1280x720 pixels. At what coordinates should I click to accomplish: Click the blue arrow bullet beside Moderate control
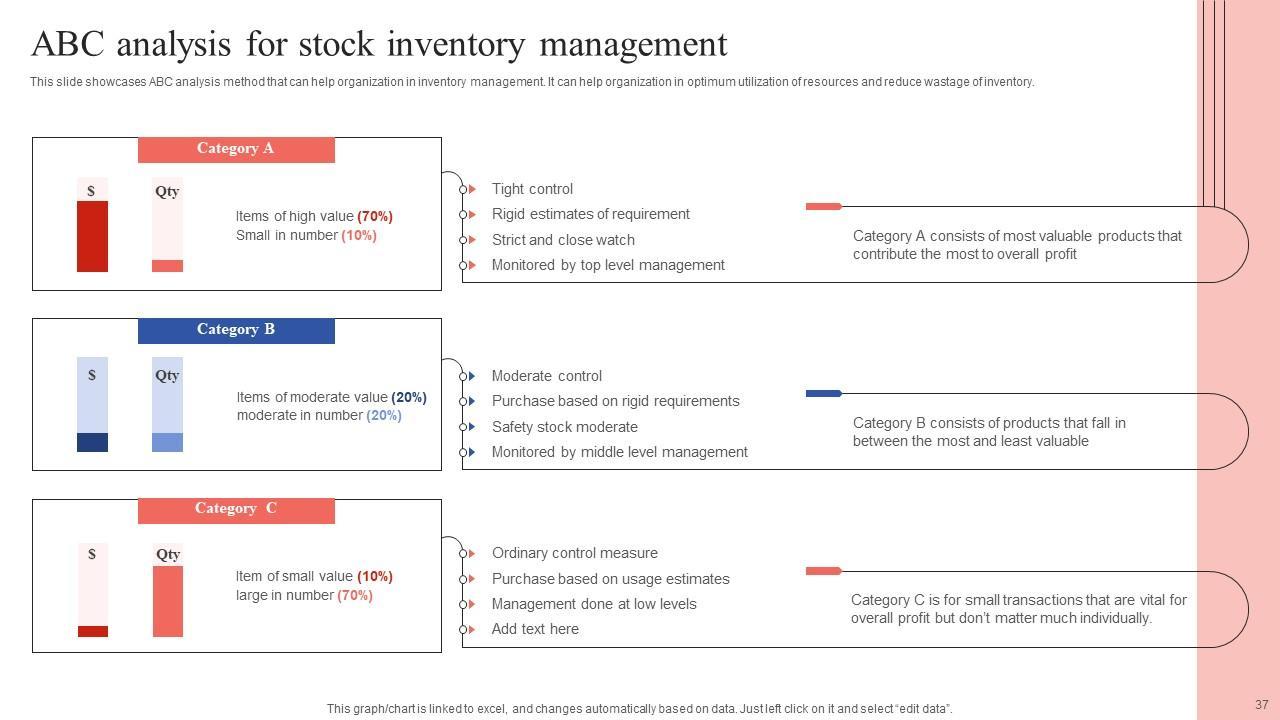(x=471, y=376)
